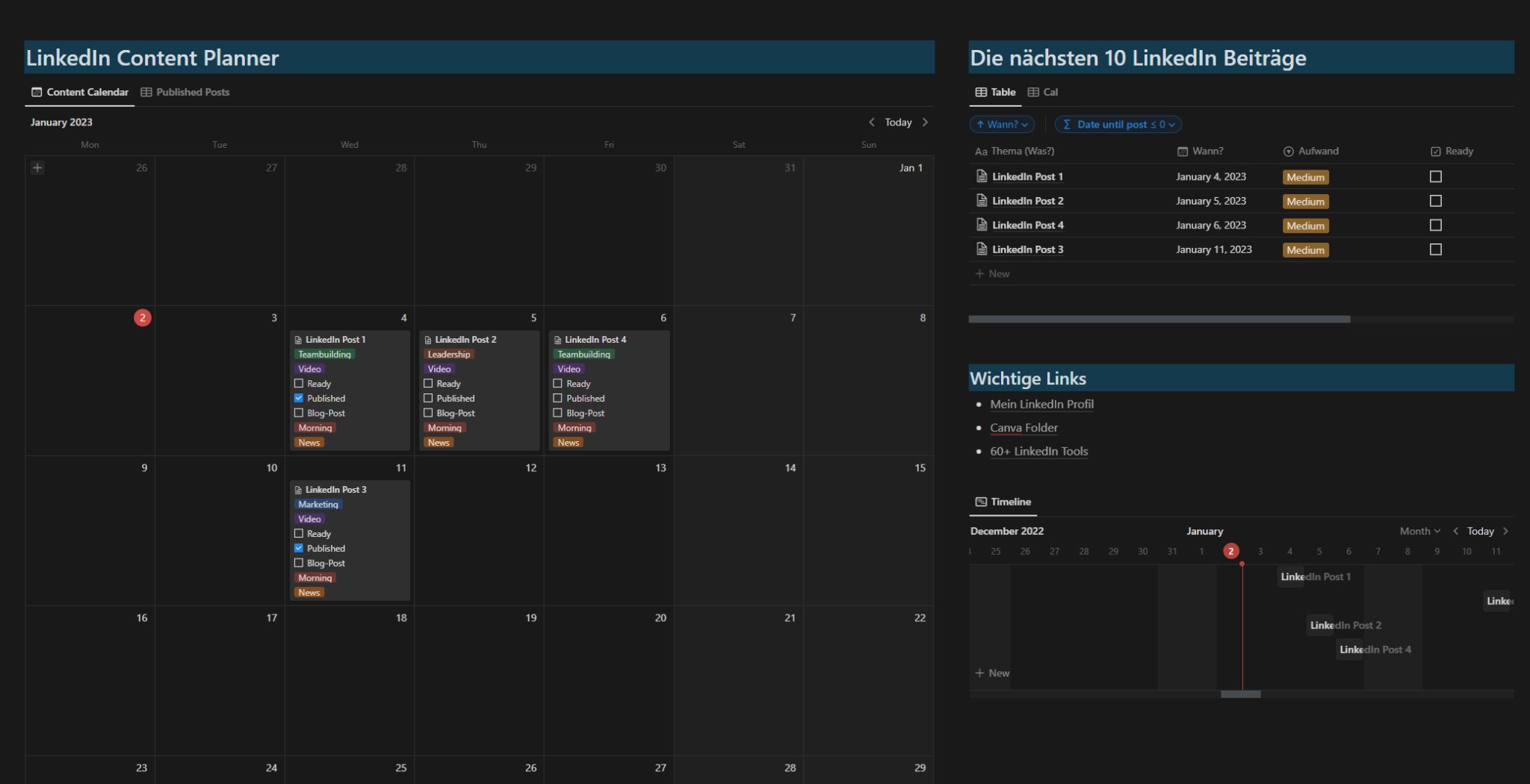Go to previous month with calendar's left chevron
The image size is (1530, 784).
872,122
